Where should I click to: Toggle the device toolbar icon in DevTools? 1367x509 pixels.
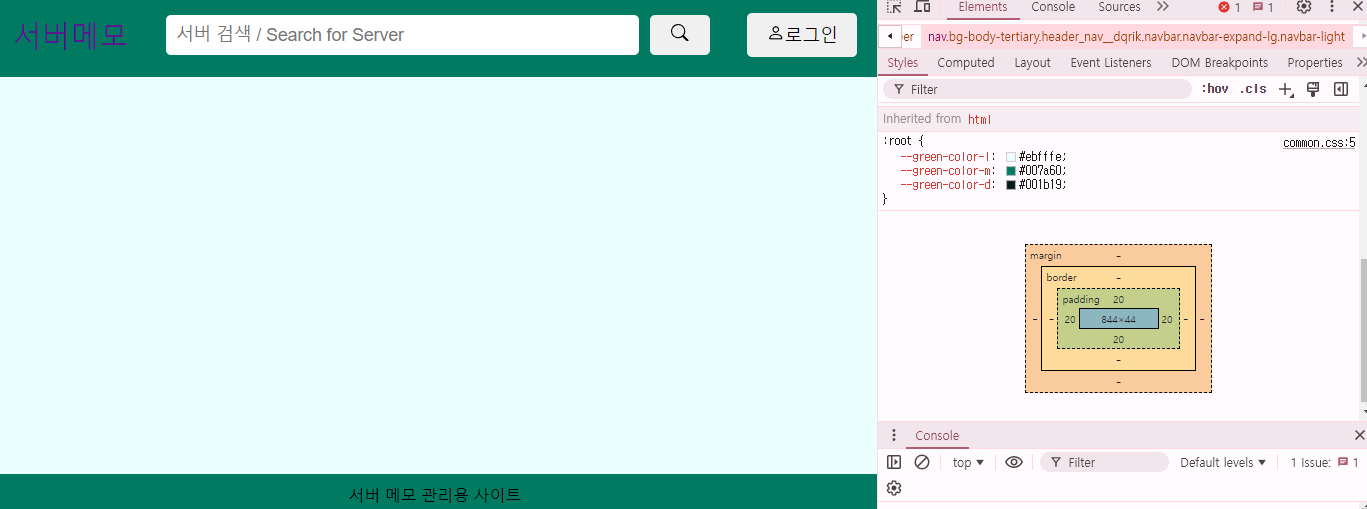click(x=922, y=7)
